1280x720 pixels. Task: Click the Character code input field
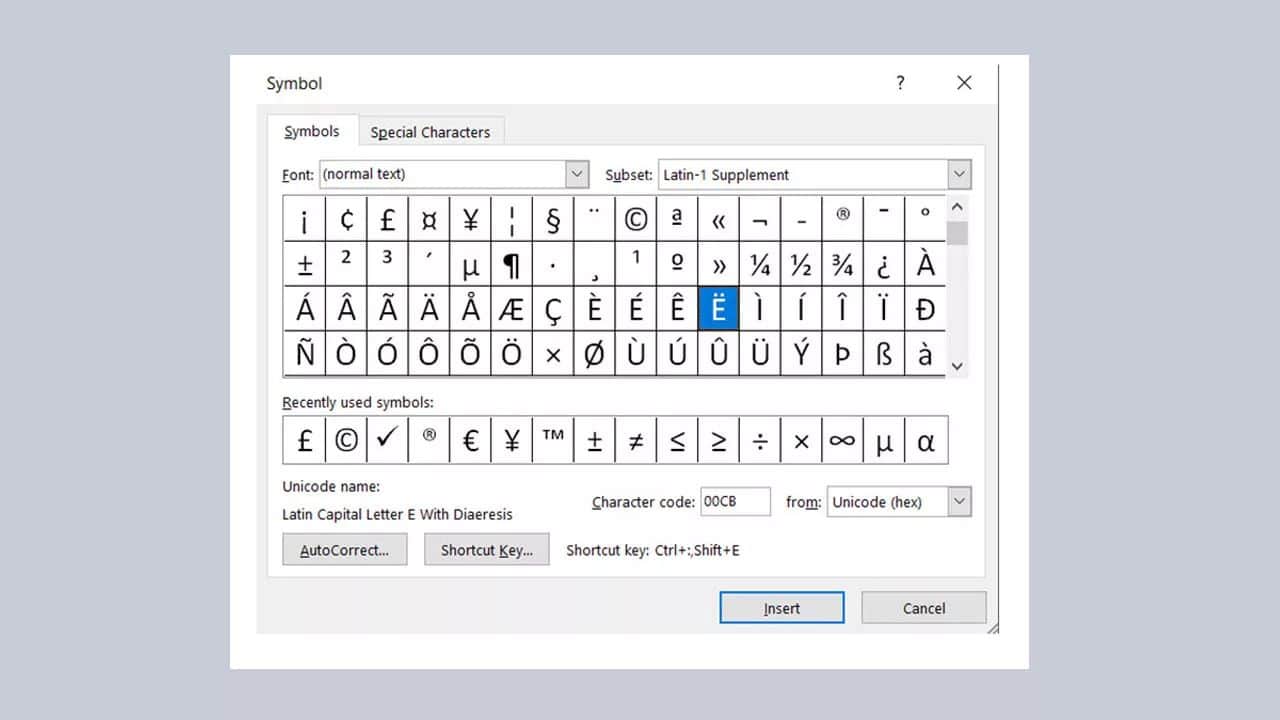735,501
